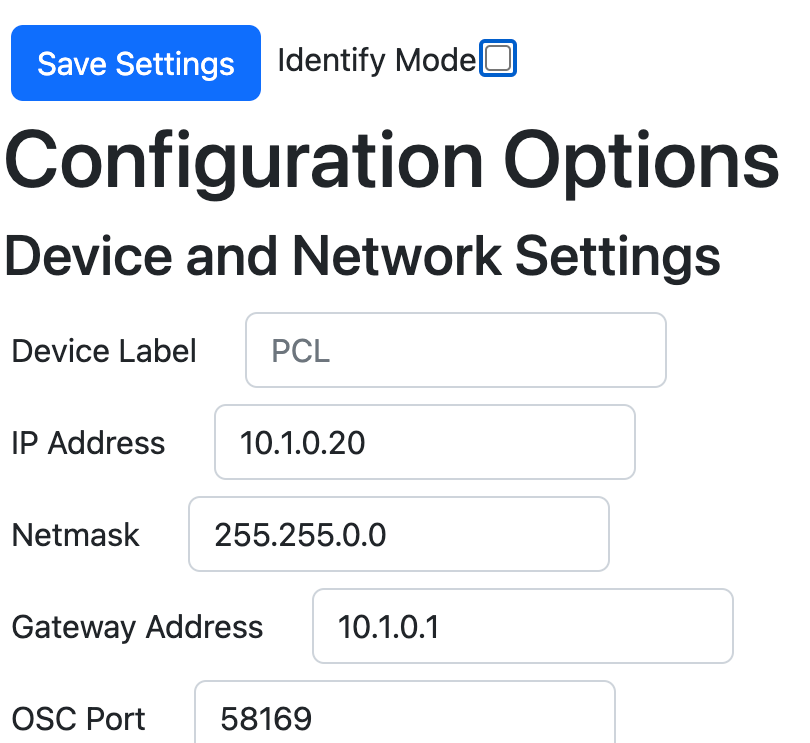Click the Save Settings button
The width and height of the screenshot is (810, 743).
(x=136, y=63)
